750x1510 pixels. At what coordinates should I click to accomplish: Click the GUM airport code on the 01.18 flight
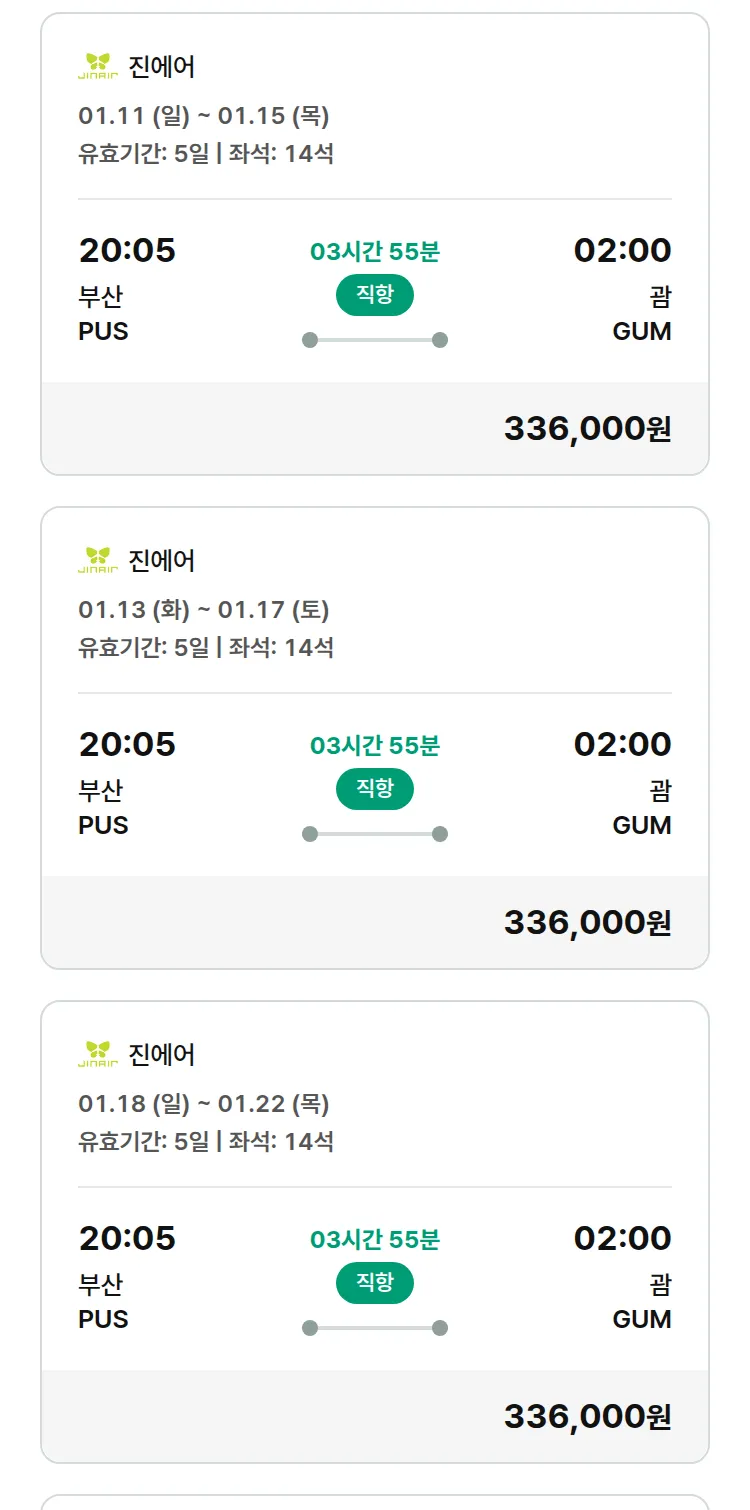pyautogui.click(x=641, y=1319)
